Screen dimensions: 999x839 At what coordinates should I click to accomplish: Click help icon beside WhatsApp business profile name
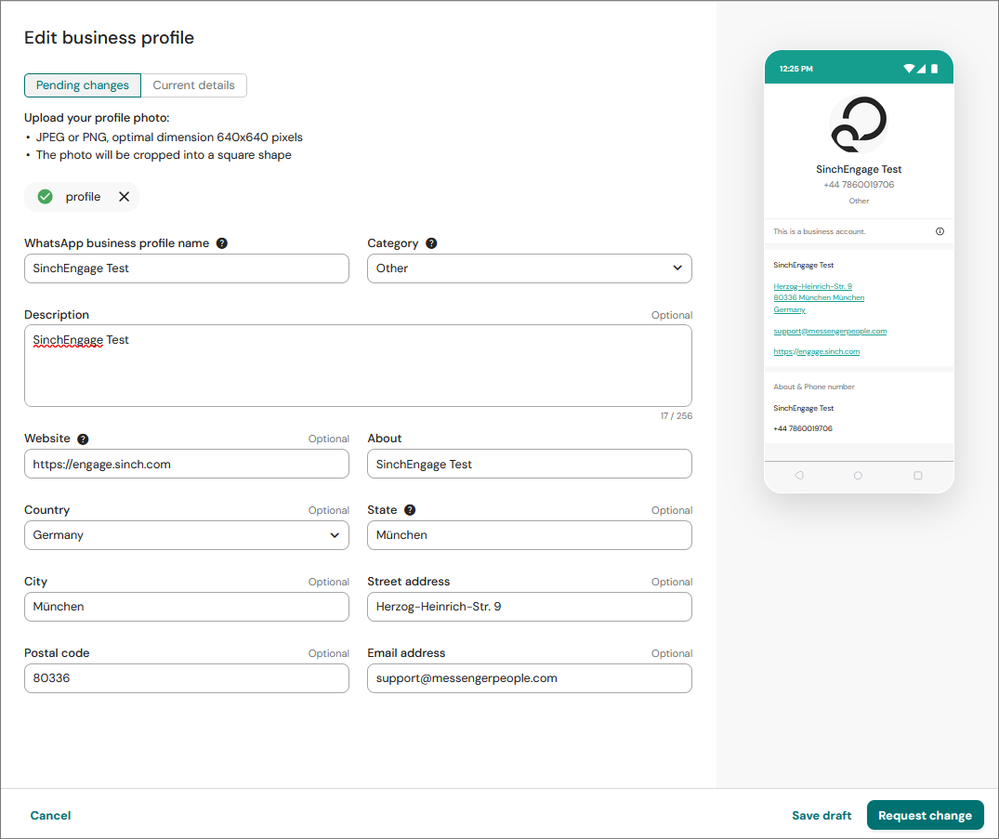click(222, 243)
